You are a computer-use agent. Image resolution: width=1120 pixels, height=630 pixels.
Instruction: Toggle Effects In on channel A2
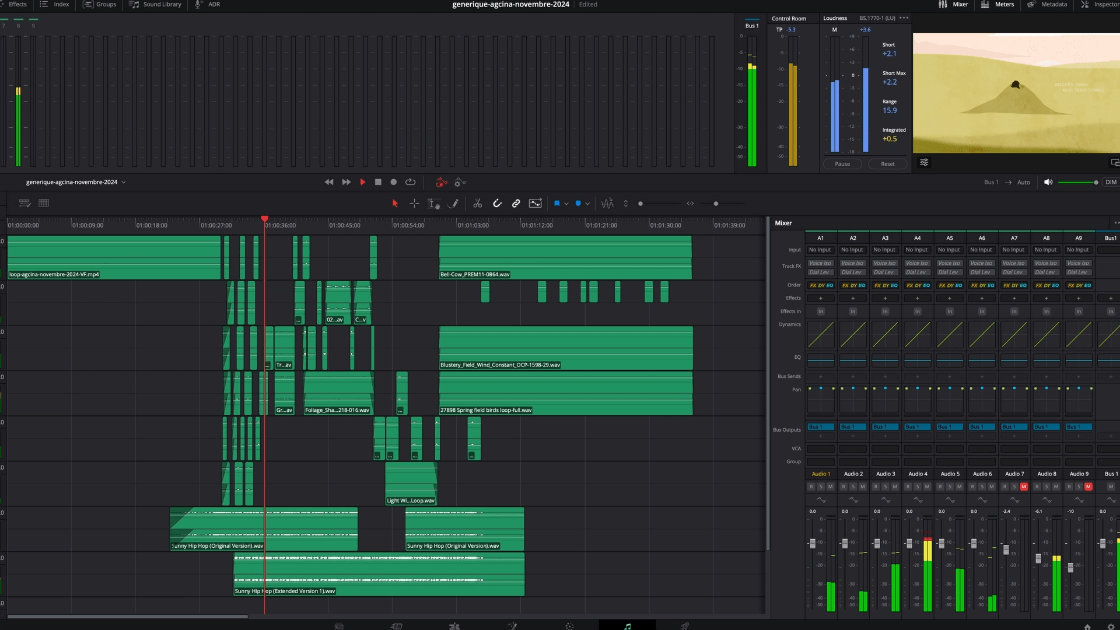coord(853,311)
